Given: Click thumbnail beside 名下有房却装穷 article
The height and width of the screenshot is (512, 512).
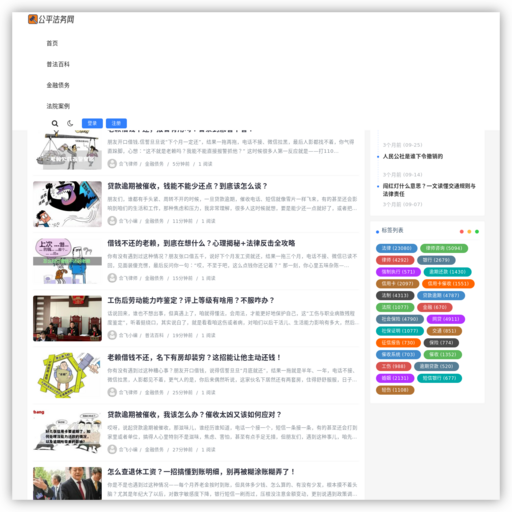Looking at the screenshot, I should (67, 375).
